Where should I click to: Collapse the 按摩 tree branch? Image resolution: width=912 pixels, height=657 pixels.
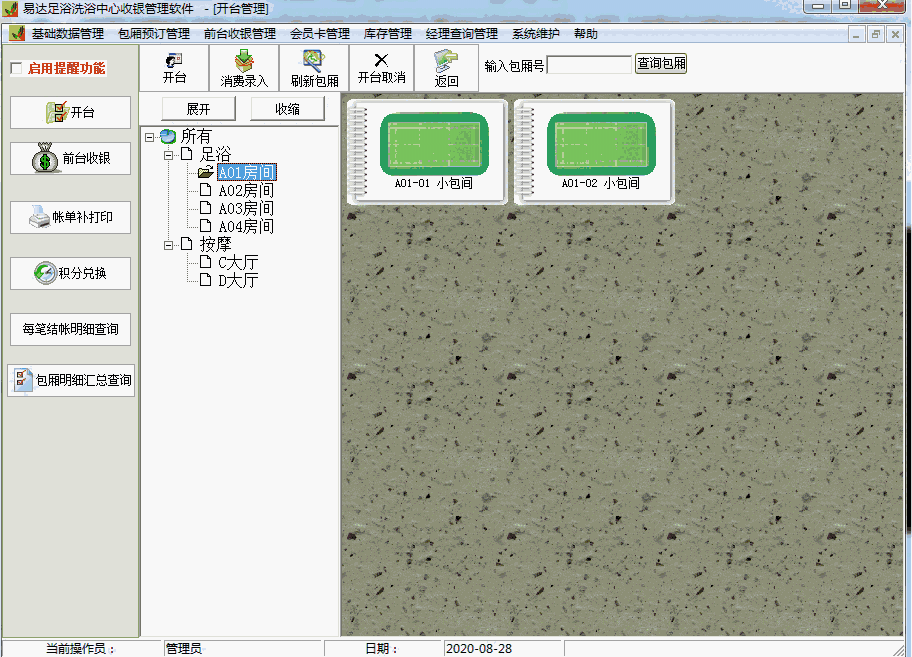point(168,244)
